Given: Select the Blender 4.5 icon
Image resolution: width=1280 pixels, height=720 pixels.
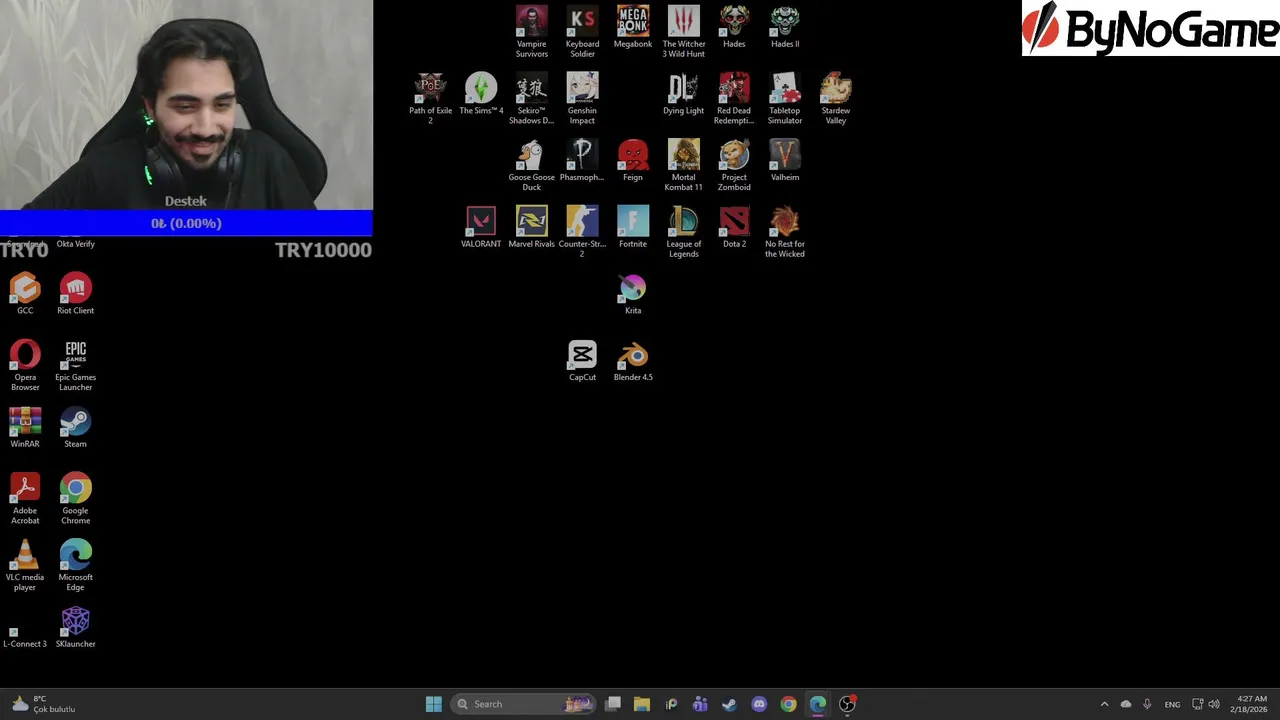Looking at the screenshot, I should pos(633,360).
